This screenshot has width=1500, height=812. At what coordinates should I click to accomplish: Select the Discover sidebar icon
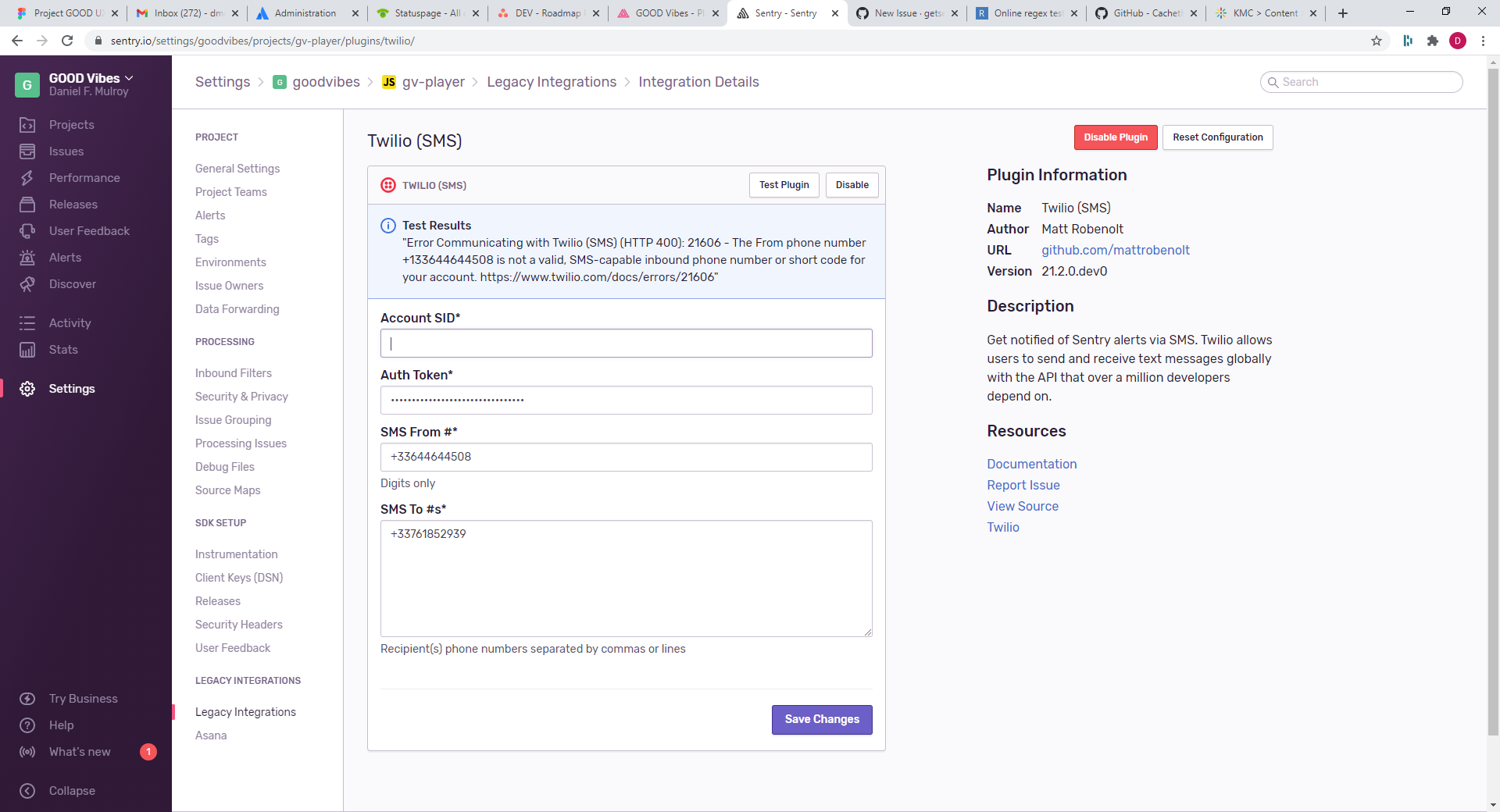[x=27, y=283]
